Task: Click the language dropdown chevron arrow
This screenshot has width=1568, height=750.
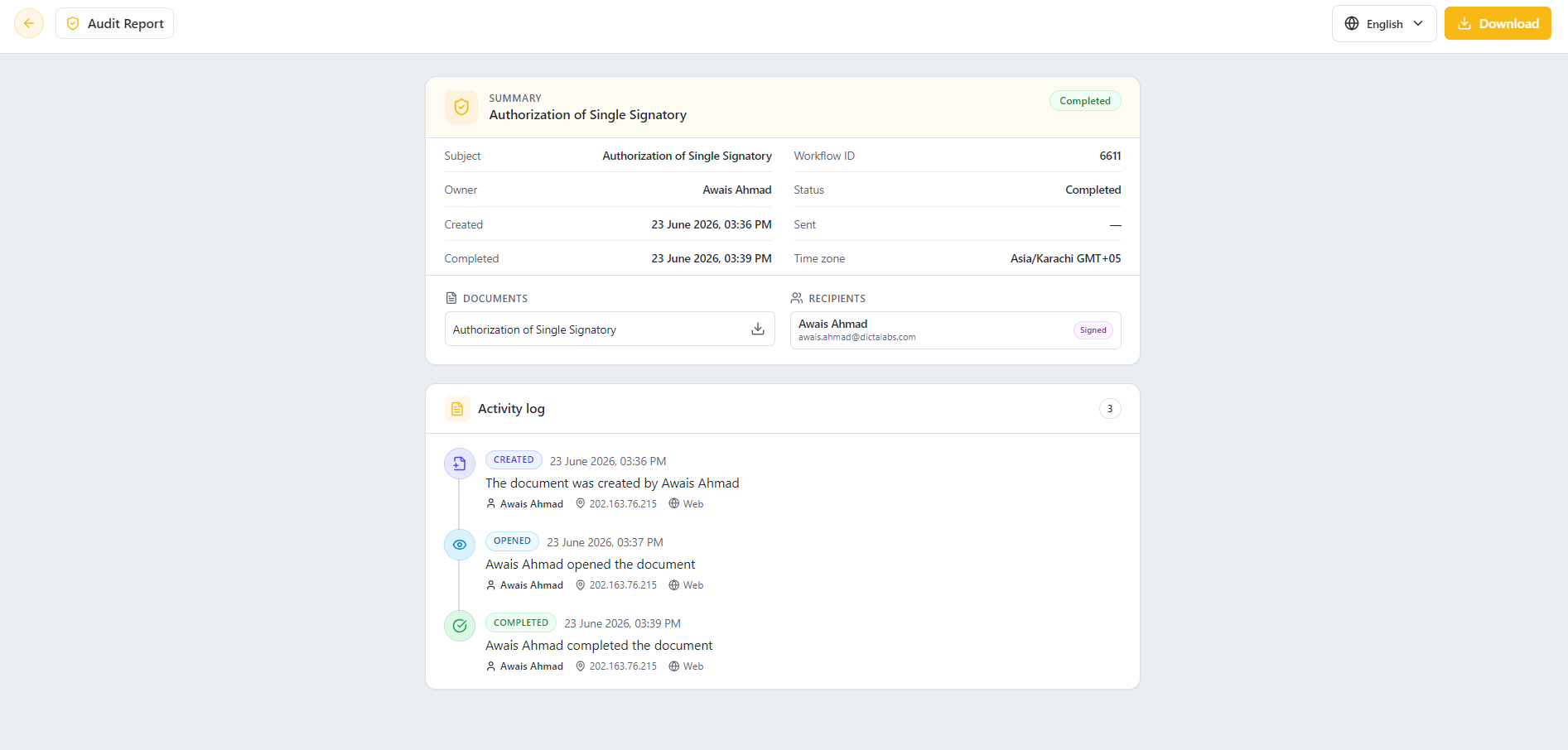Action: coord(1418,23)
